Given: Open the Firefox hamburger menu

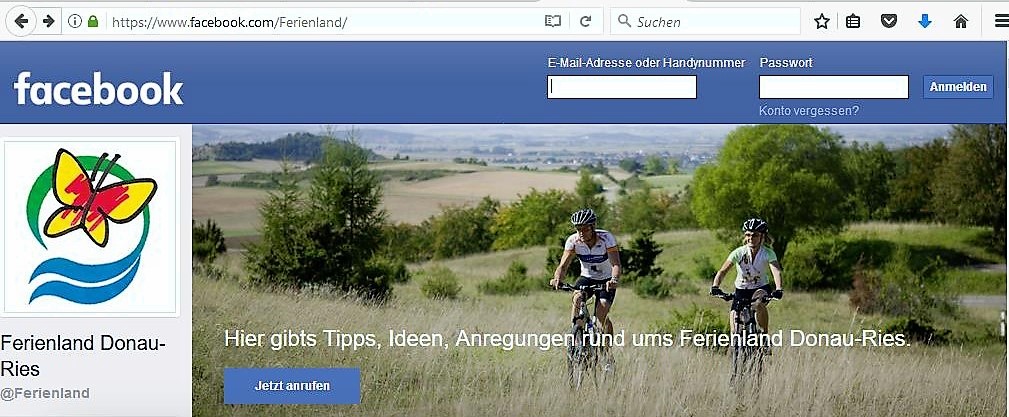Looking at the screenshot, I should pyautogui.click(x=1001, y=21).
